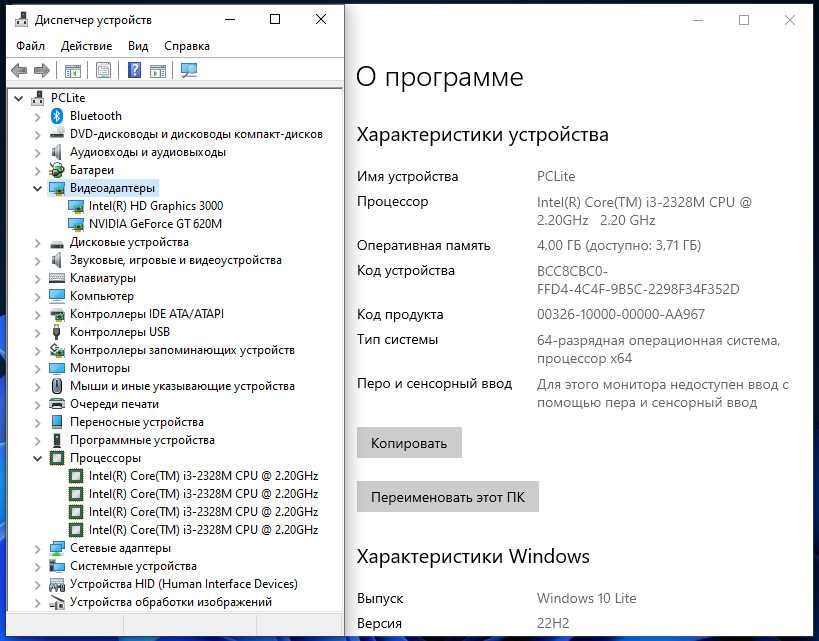Click the Device Manager title bar icon

tap(21, 20)
